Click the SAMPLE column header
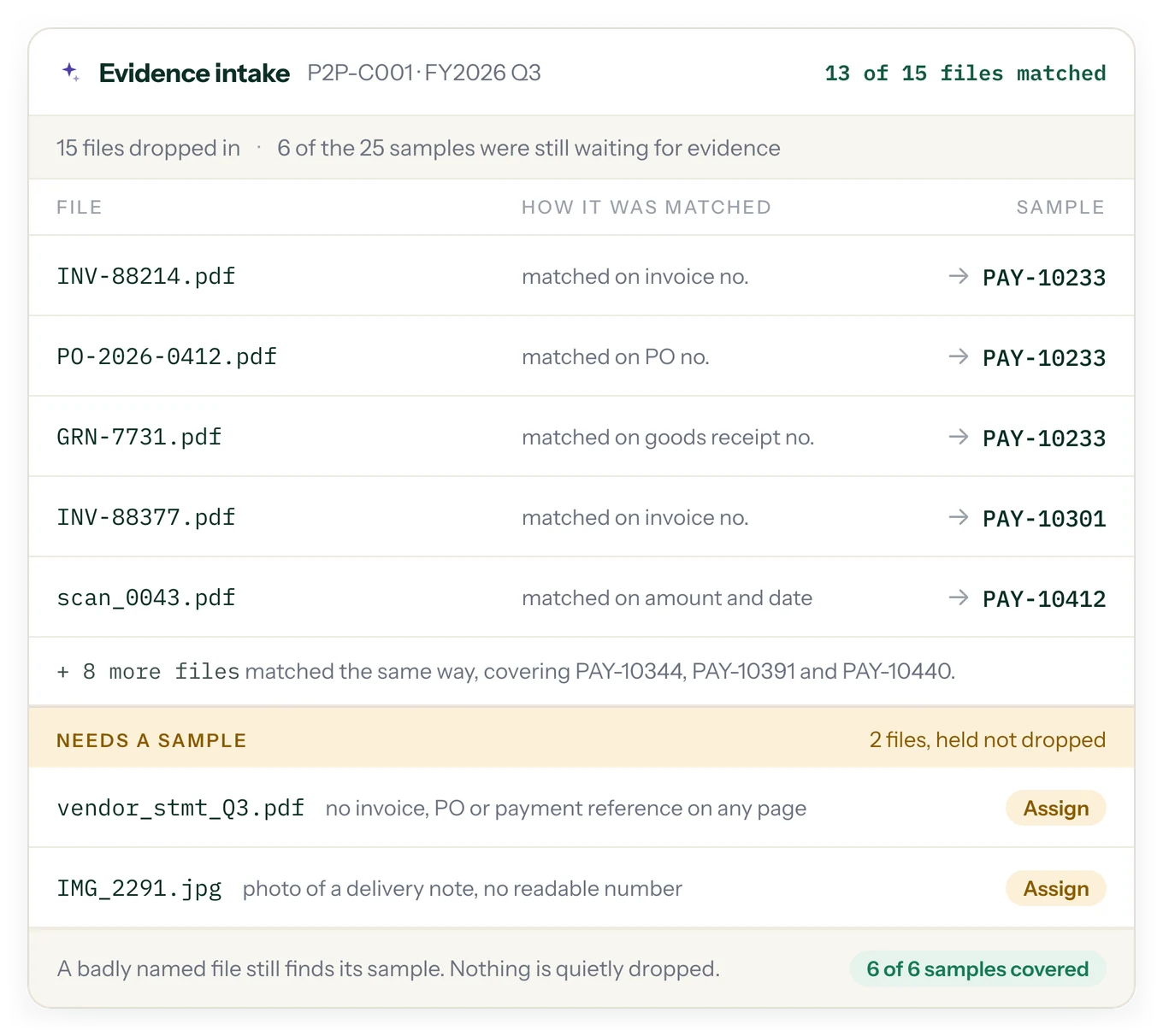The image size is (1163, 1036). coord(1060,207)
